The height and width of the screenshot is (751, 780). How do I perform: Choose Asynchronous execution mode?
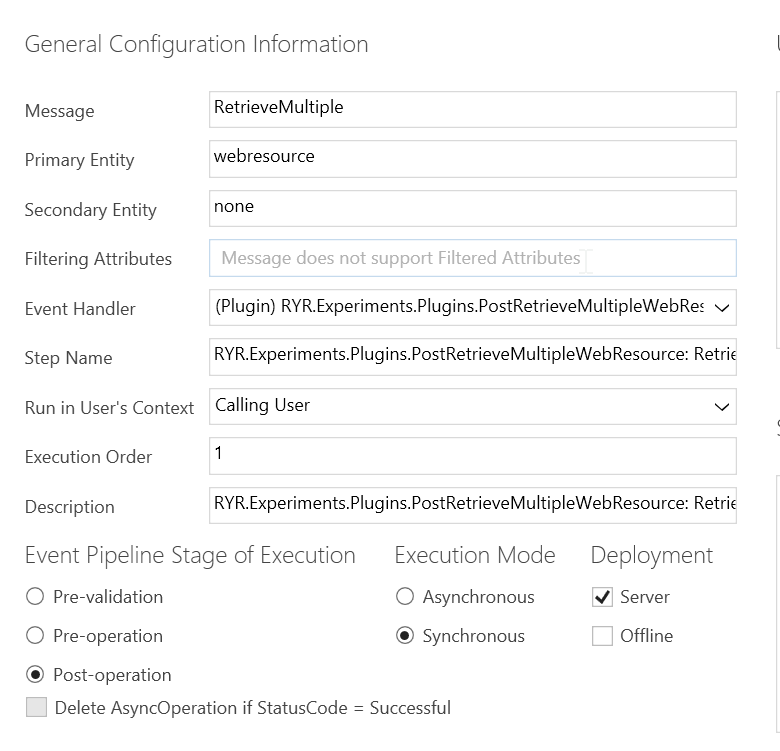point(405,597)
